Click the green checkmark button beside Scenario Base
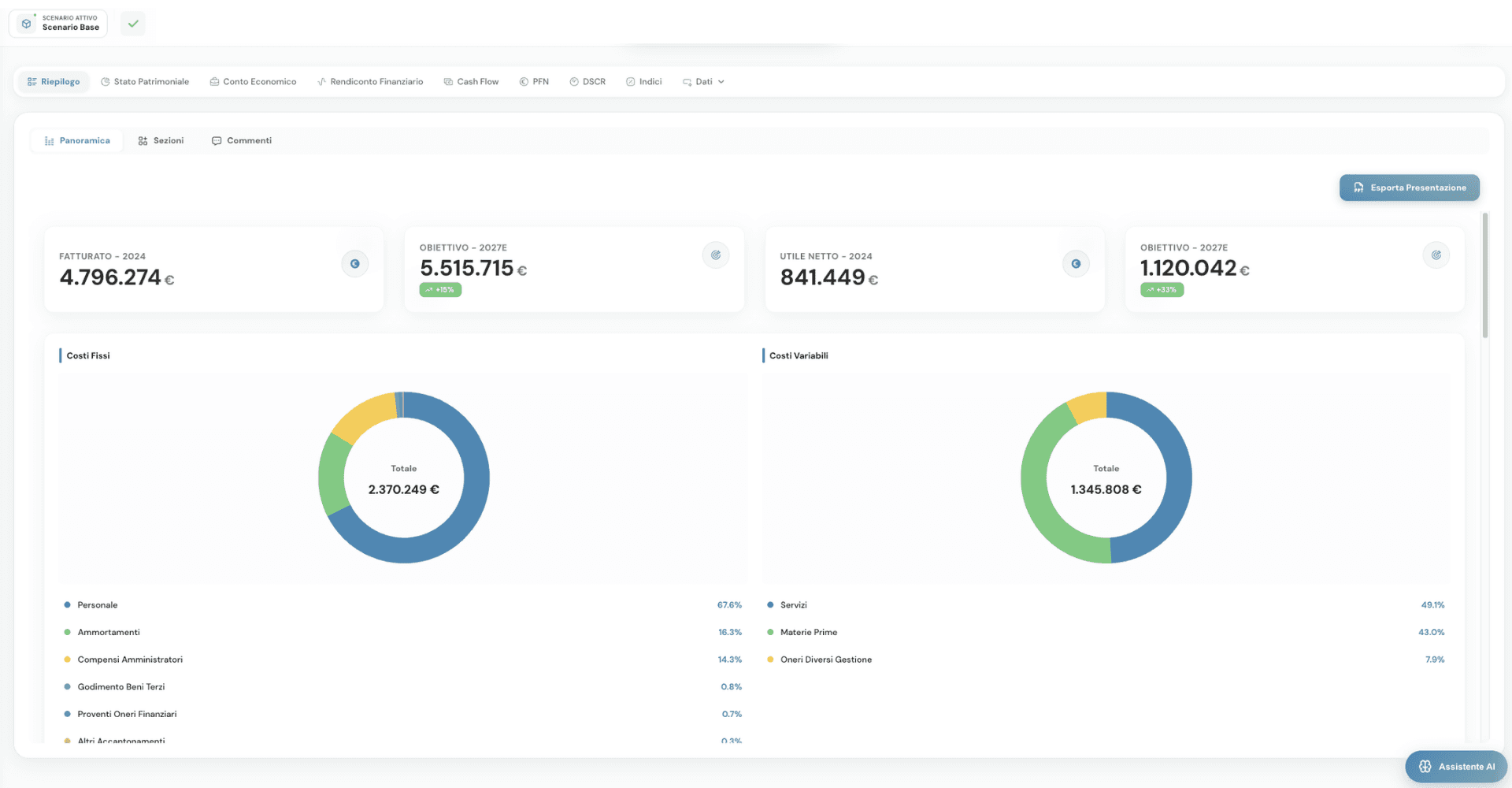 [x=133, y=24]
